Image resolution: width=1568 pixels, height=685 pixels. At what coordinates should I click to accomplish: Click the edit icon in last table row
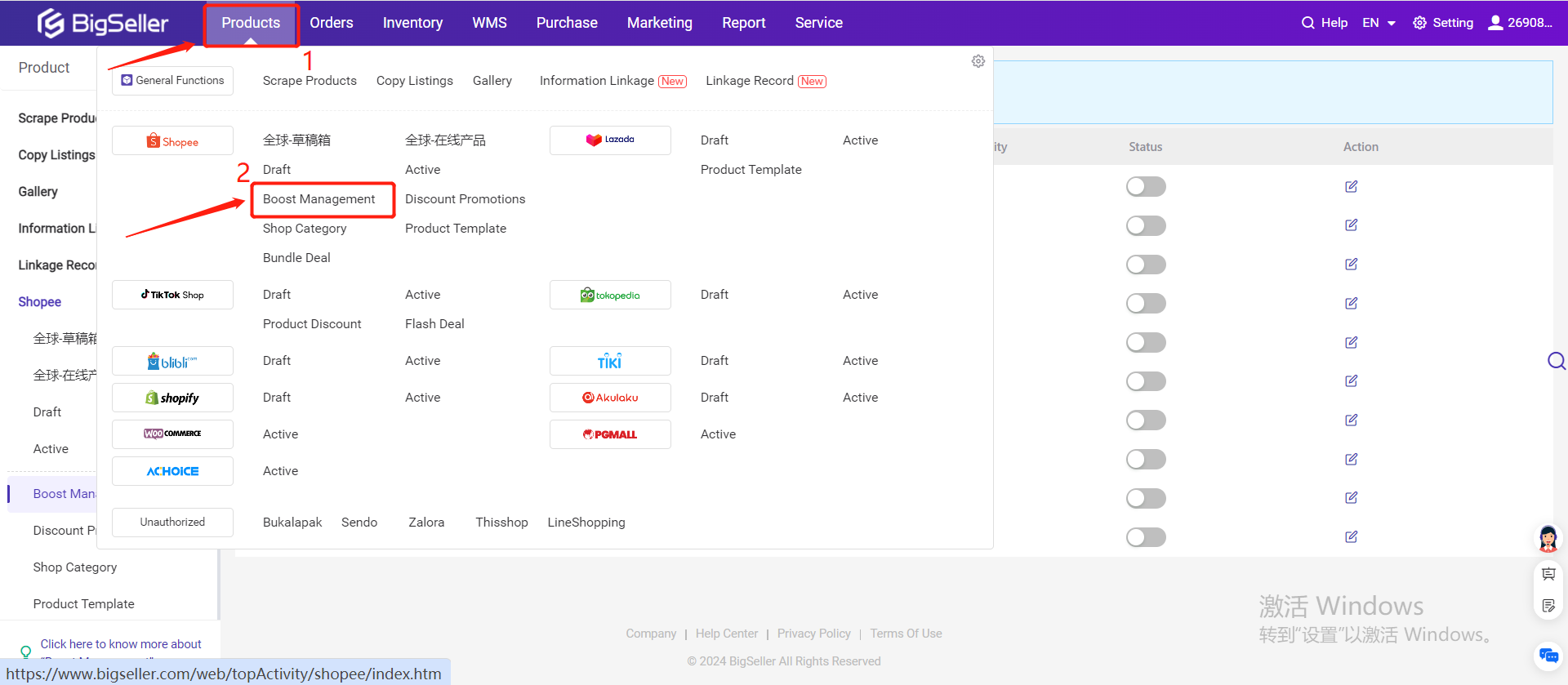point(1351,537)
